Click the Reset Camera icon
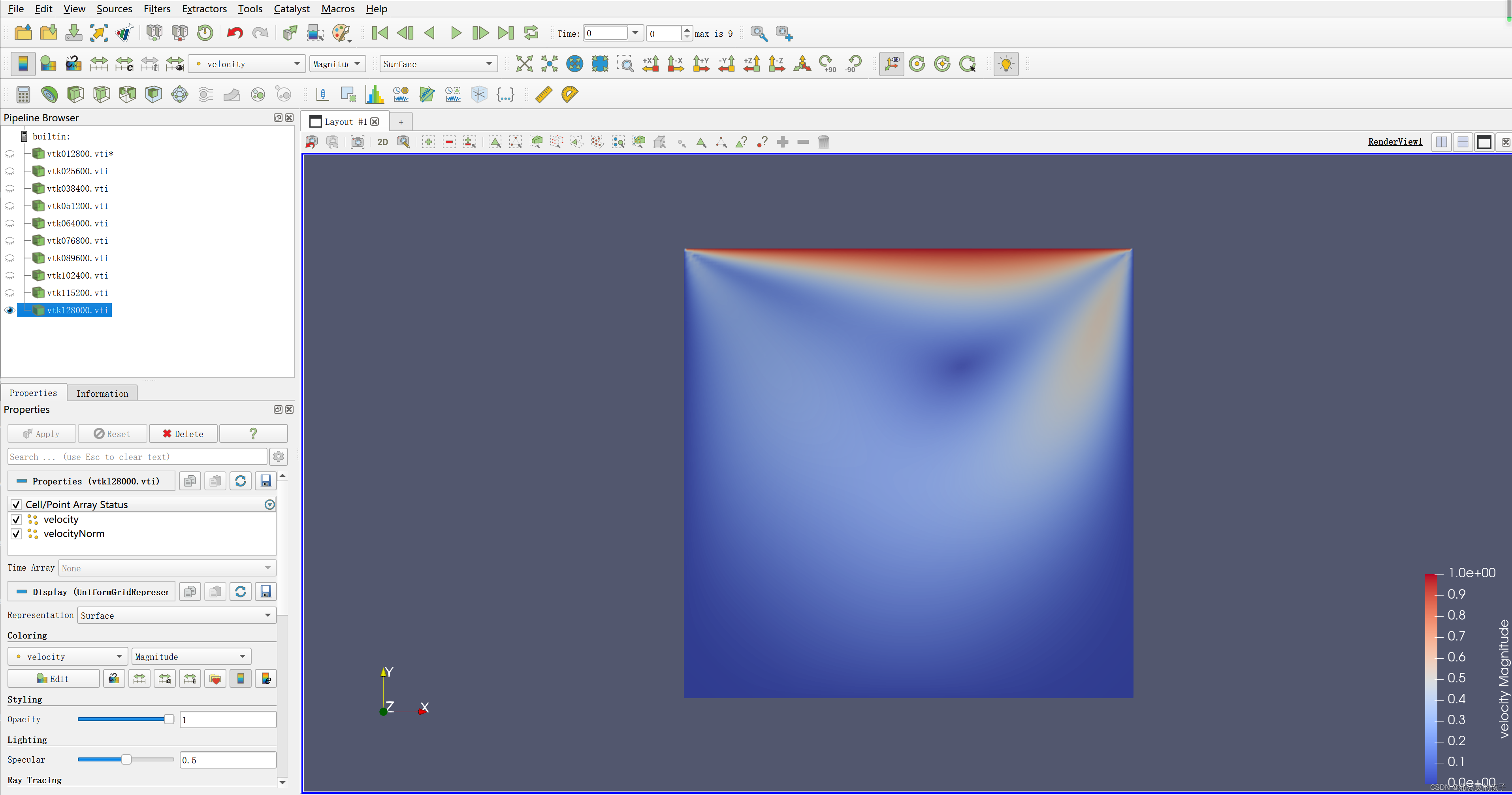The width and height of the screenshot is (1512, 795). [x=524, y=64]
